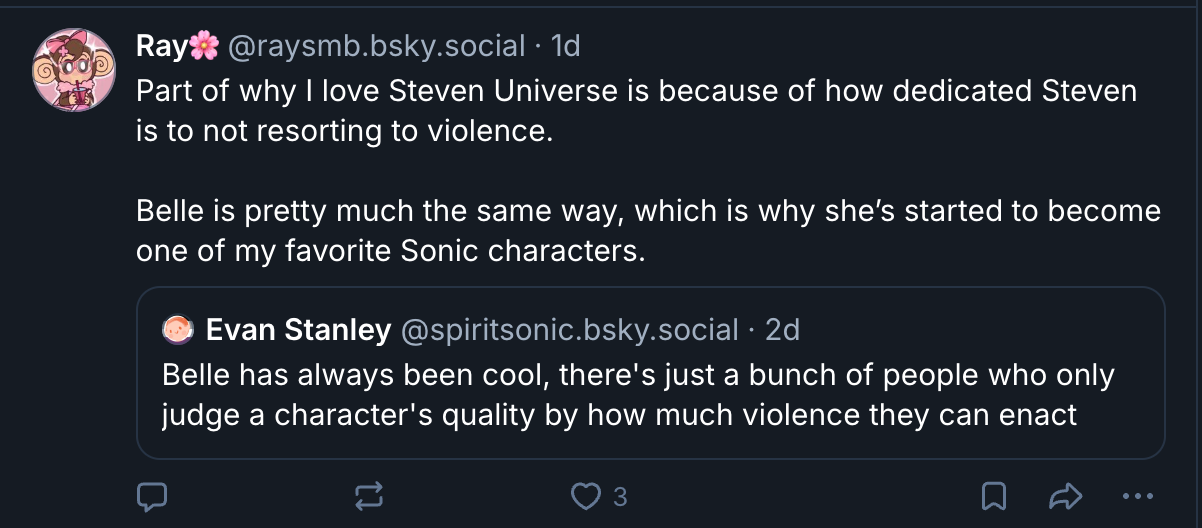Like the post with heart icon
The image size is (1202, 528).
coord(583,495)
